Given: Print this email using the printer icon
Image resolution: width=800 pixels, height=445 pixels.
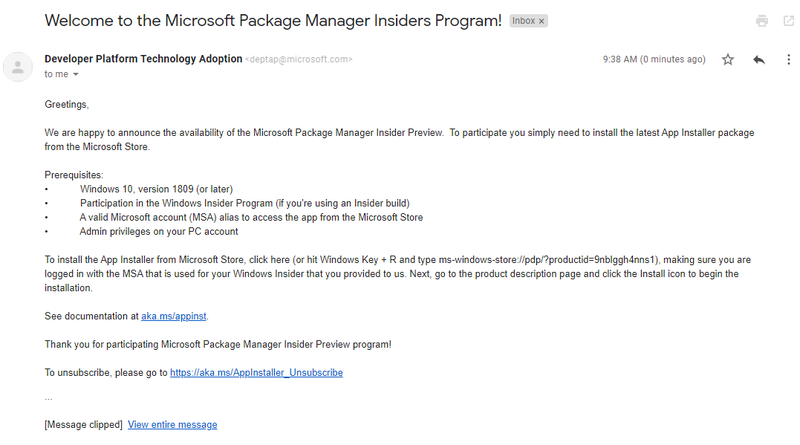Looking at the screenshot, I should (762, 21).
